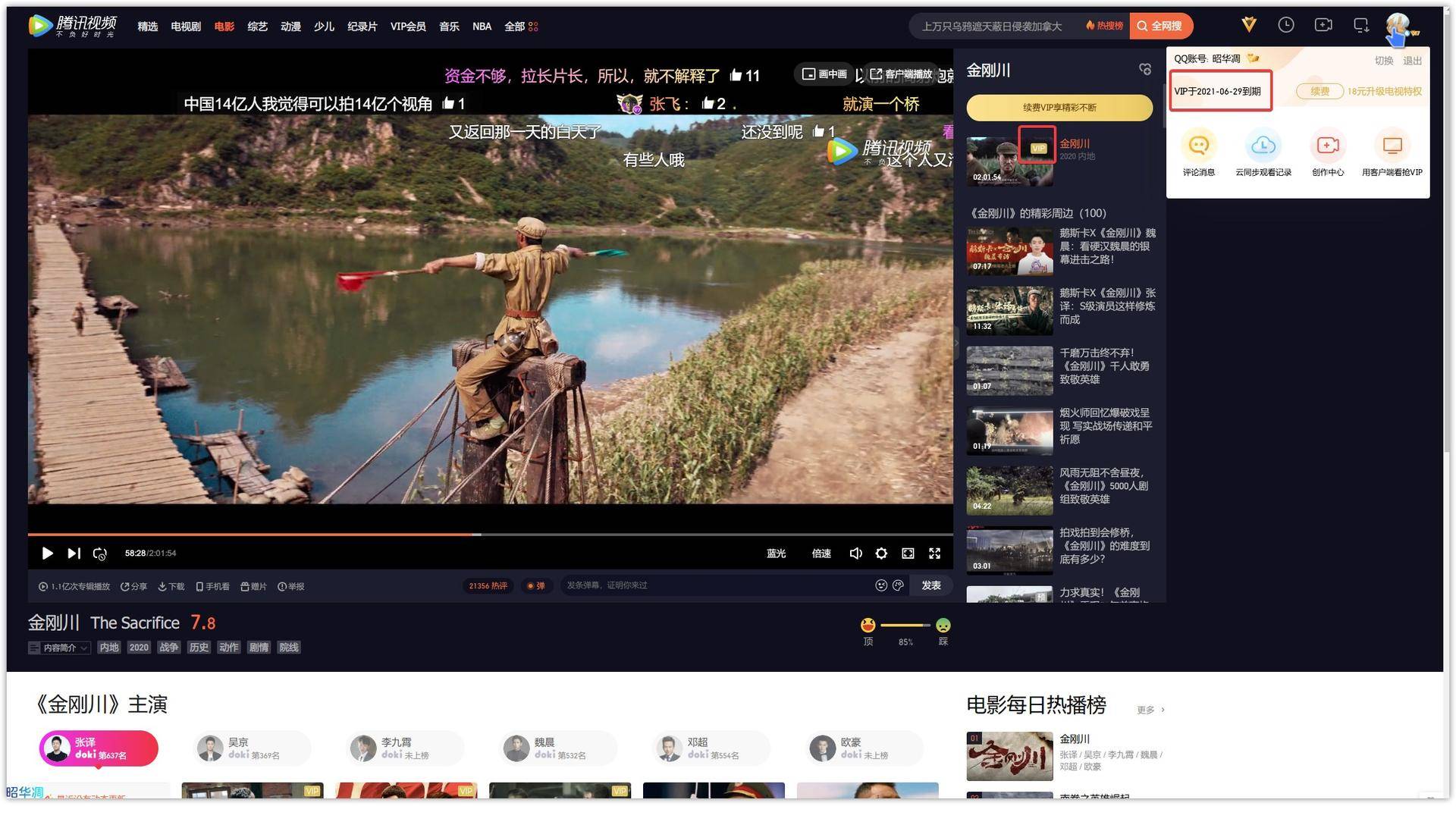Click the 续费VIP享精彩不断 button

(1059, 108)
